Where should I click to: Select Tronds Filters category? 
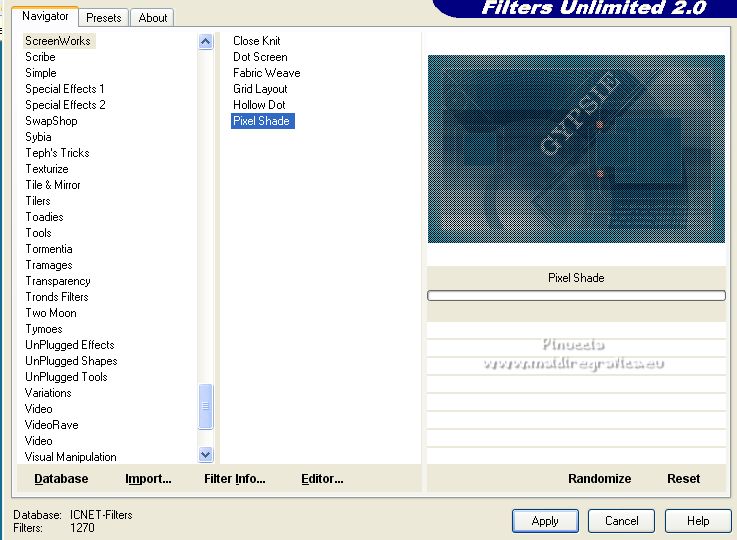tap(57, 297)
